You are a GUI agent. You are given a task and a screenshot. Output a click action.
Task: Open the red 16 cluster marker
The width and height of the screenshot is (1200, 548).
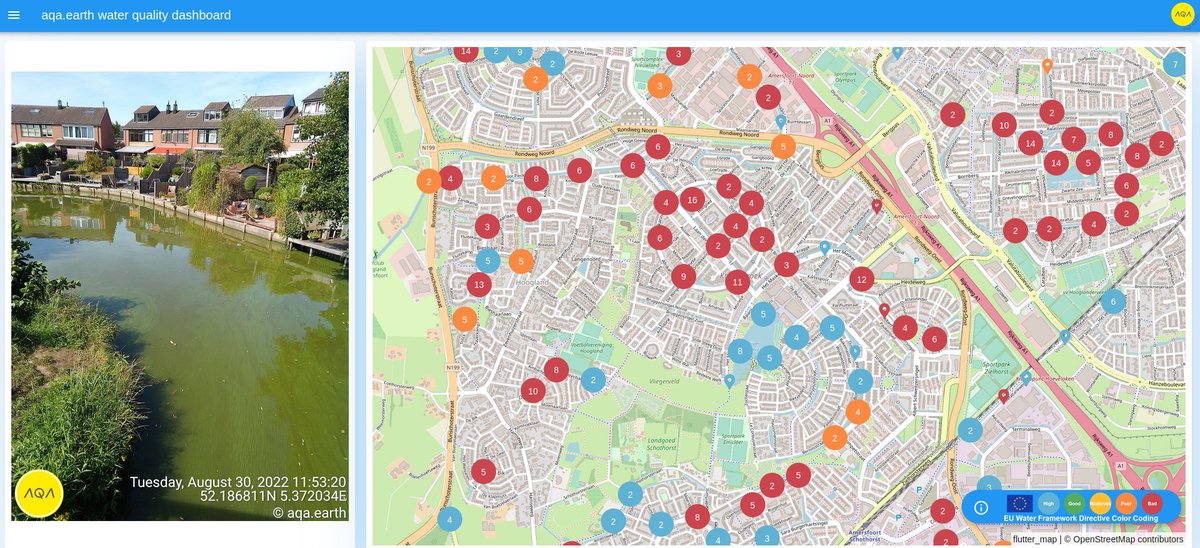click(692, 200)
